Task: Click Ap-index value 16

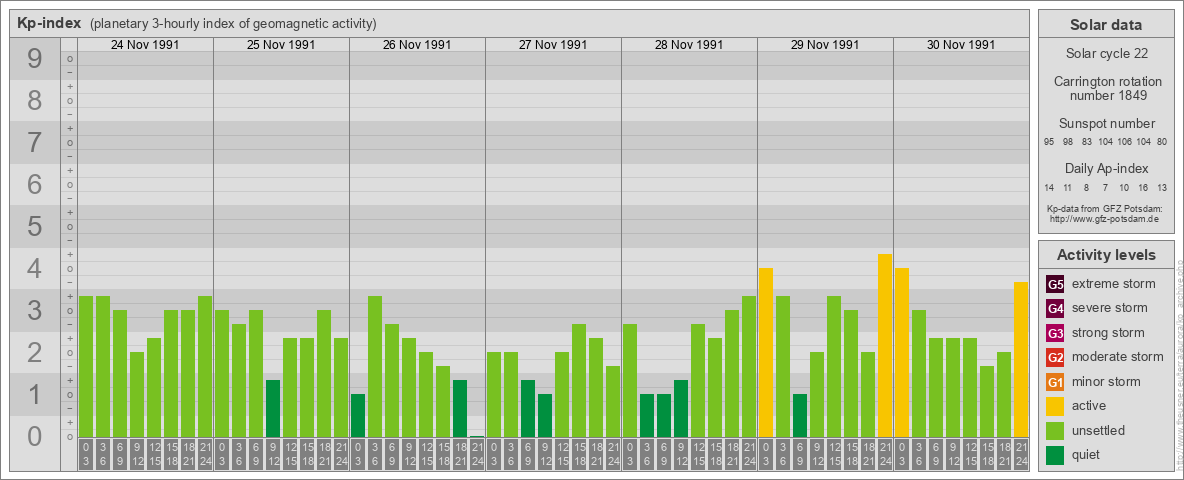Action: pos(1143,187)
